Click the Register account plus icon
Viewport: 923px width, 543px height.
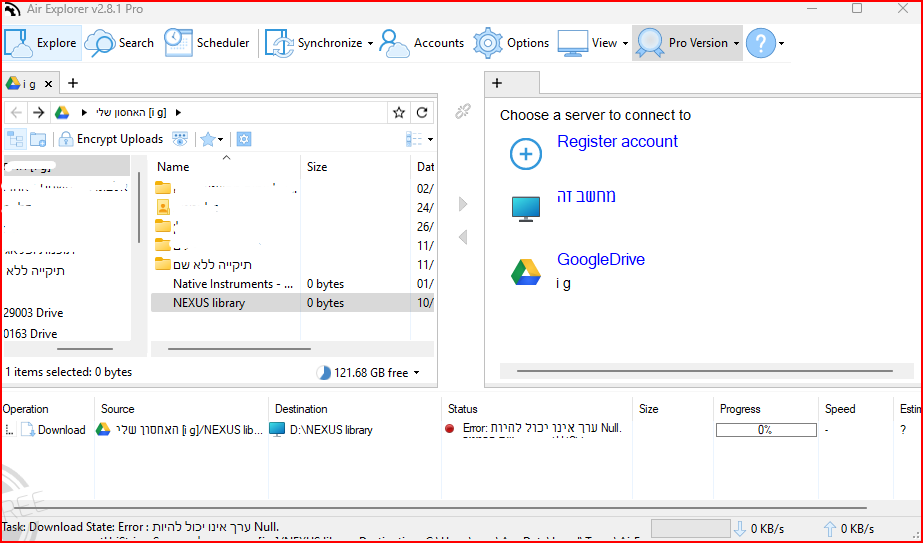click(x=526, y=154)
